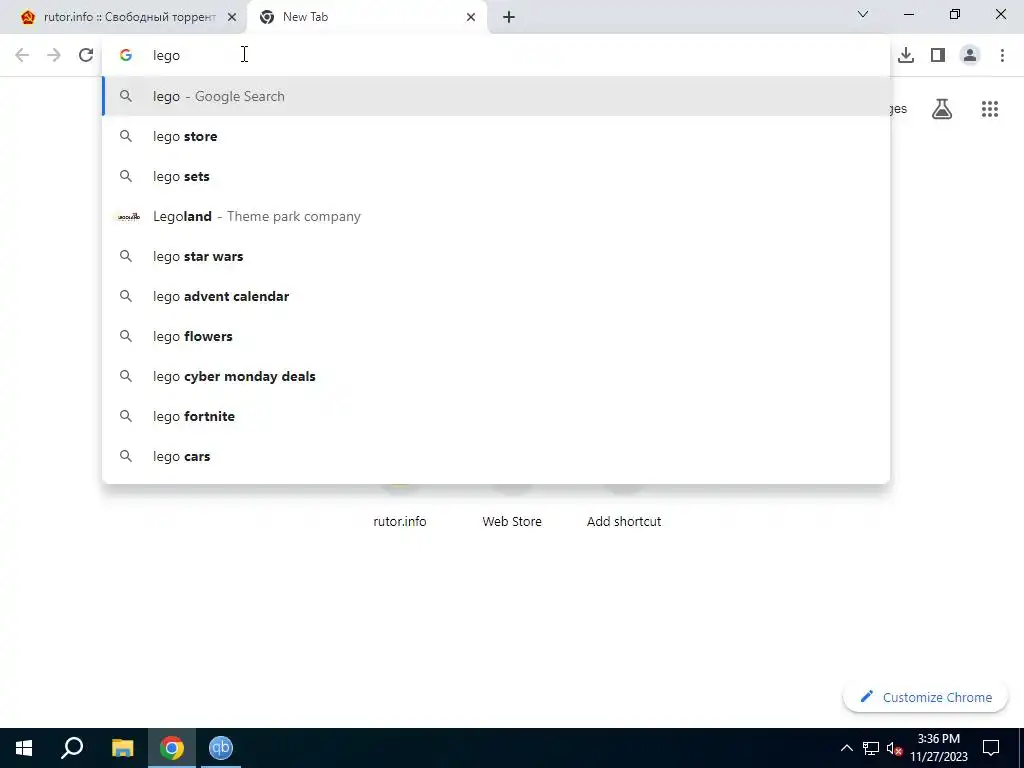Click the network status tray icon
The width and height of the screenshot is (1024, 768).
(x=871, y=748)
